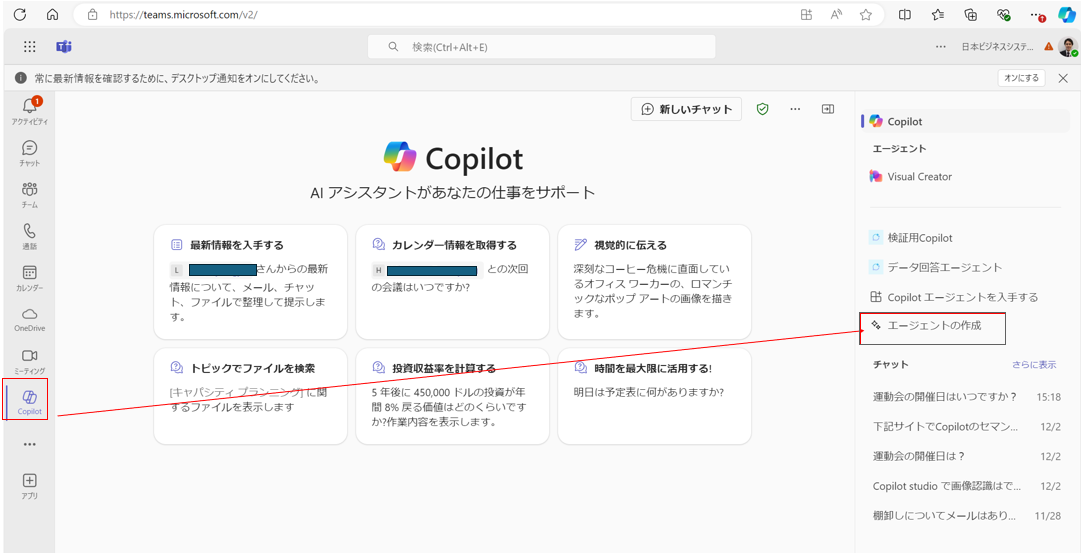Click the orange warning icon beside the organization name
Image resolution: width=1086 pixels, height=553 pixels.
(1049, 46)
